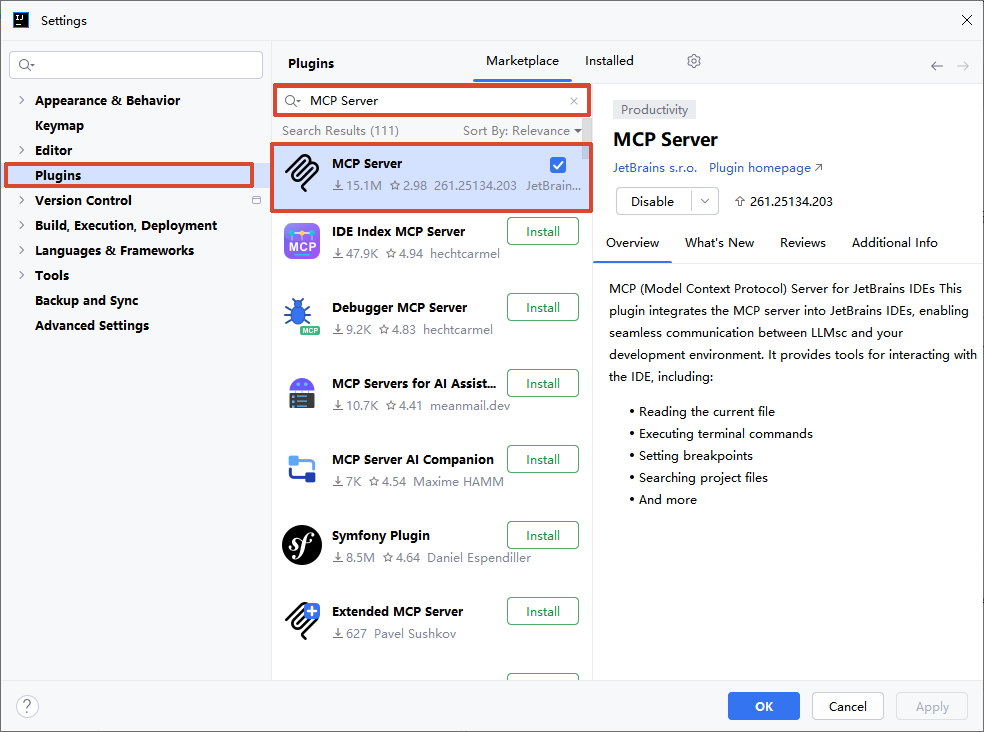The height and width of the screenshot is (732, 984).
Task: Select the Overview tab
Action: pyautogui.click(x=633, y=243)
